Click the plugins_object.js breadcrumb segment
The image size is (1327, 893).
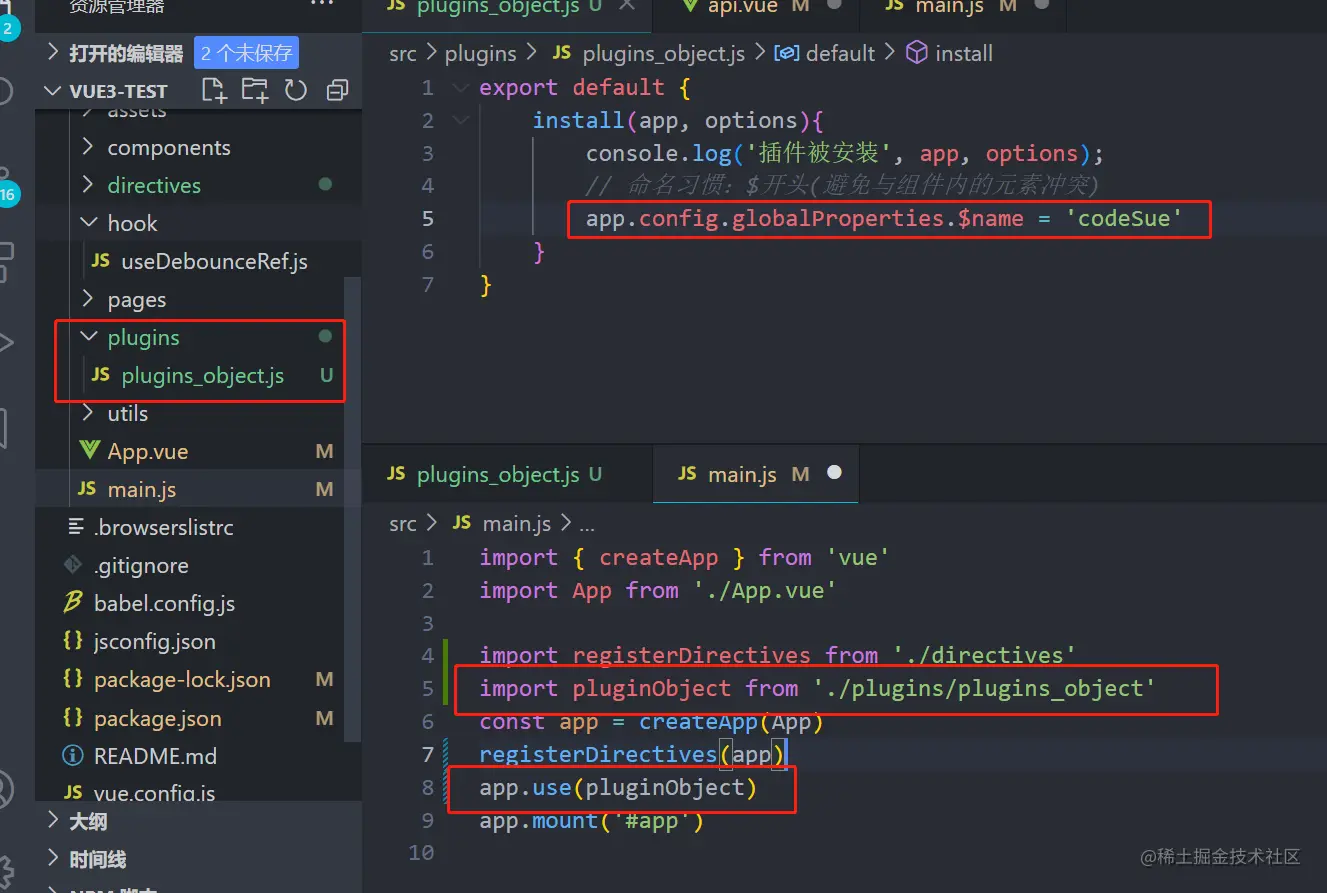[x=649, y=54]
